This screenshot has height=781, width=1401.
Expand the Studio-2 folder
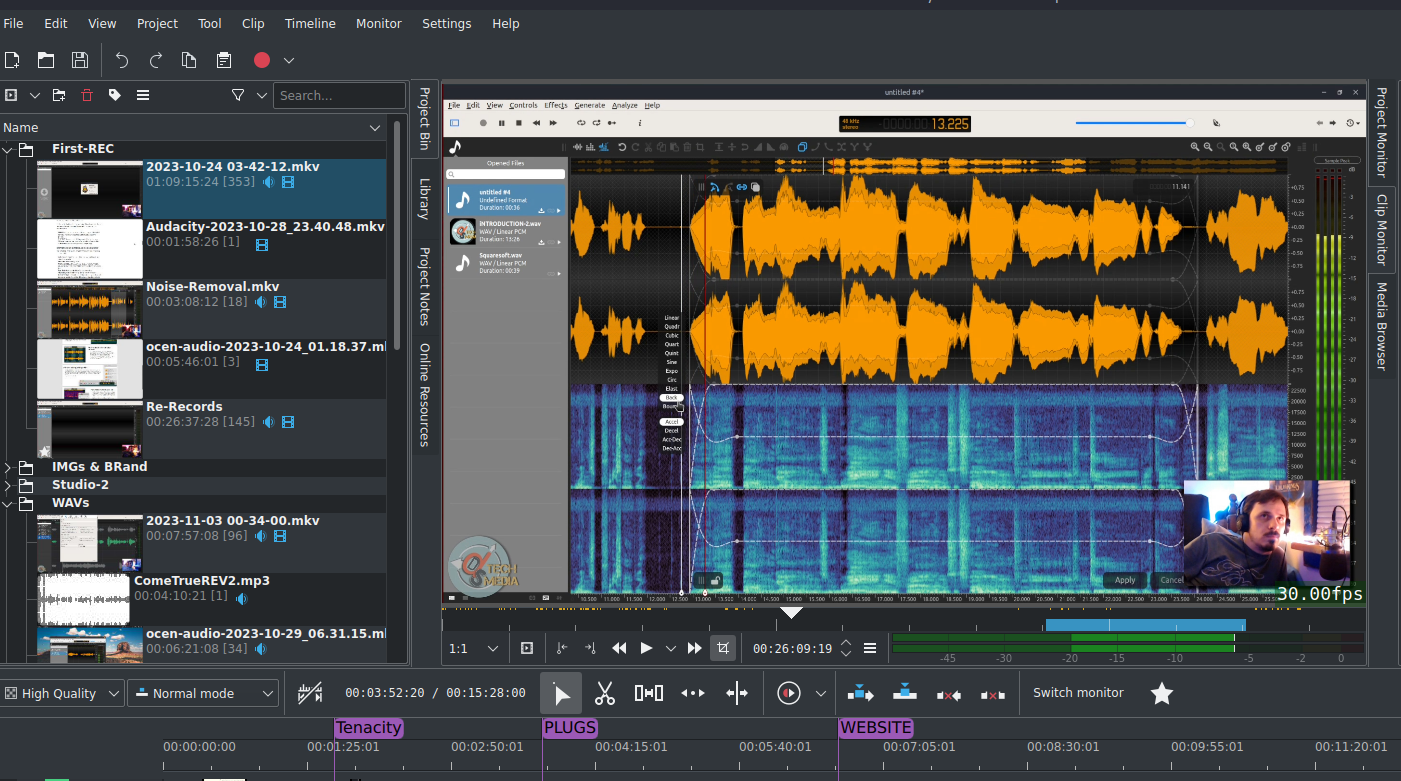(7, 485)
